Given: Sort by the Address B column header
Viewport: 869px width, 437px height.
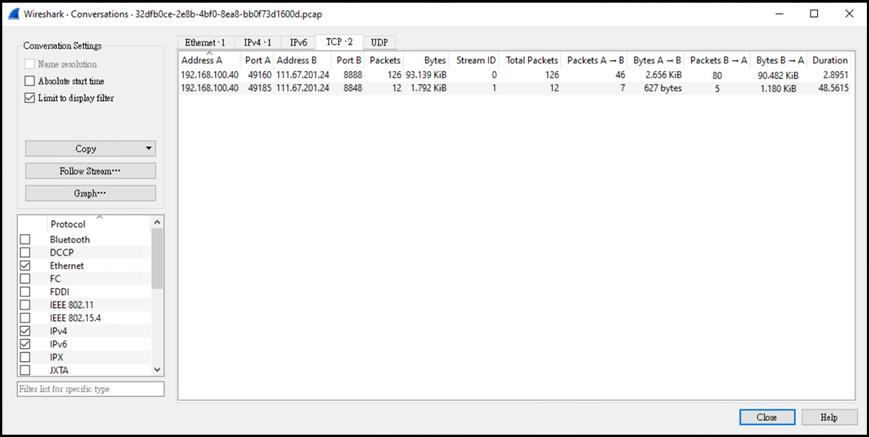Looking at the screenshot, I should [302, 60].
